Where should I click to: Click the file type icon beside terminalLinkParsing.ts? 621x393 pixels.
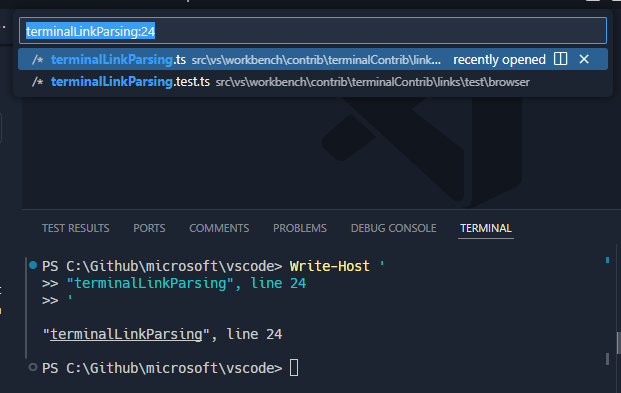pyautogui.click(x=38, y=60)
